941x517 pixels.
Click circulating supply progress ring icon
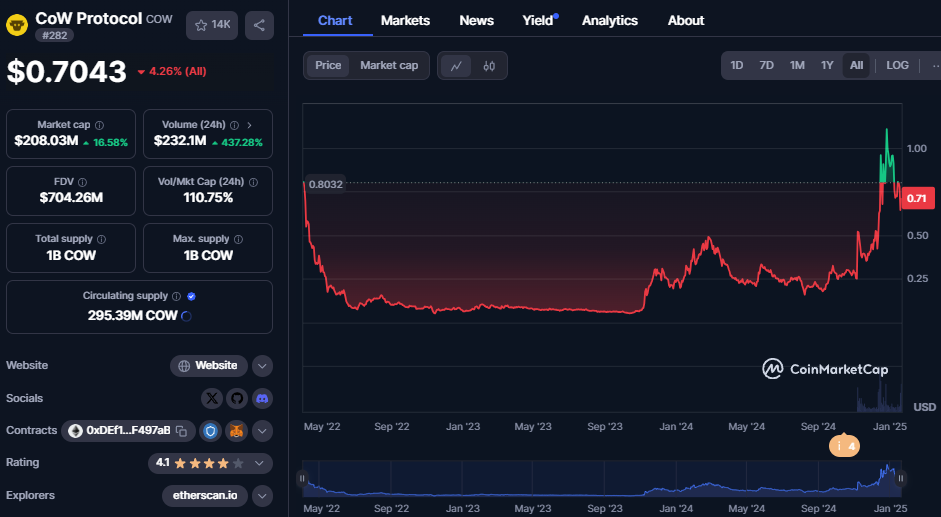click(x=186, y=316)
